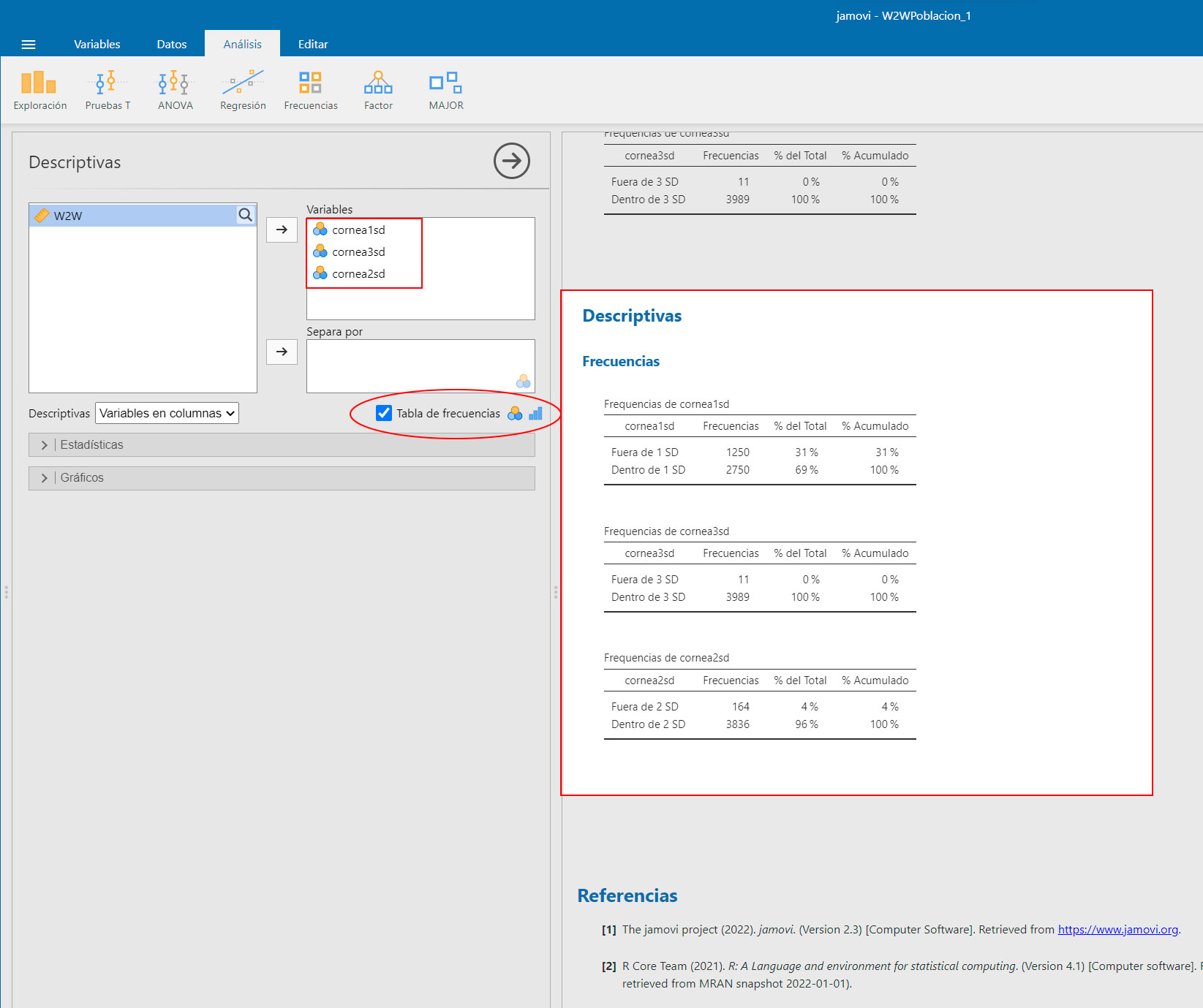
Task: Switch to the Editar tab
Action: pos(312,45)
